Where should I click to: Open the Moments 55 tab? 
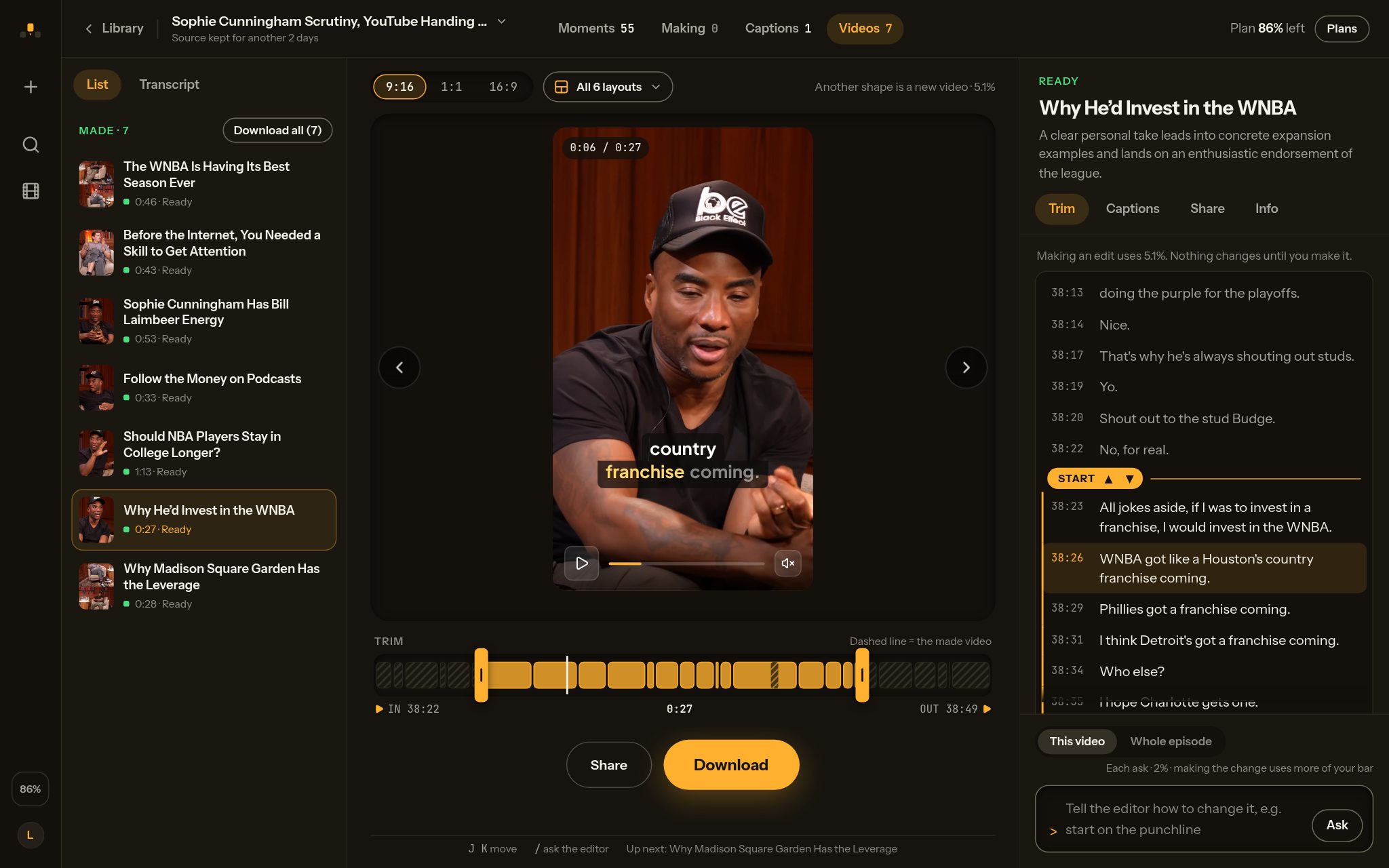595,28
